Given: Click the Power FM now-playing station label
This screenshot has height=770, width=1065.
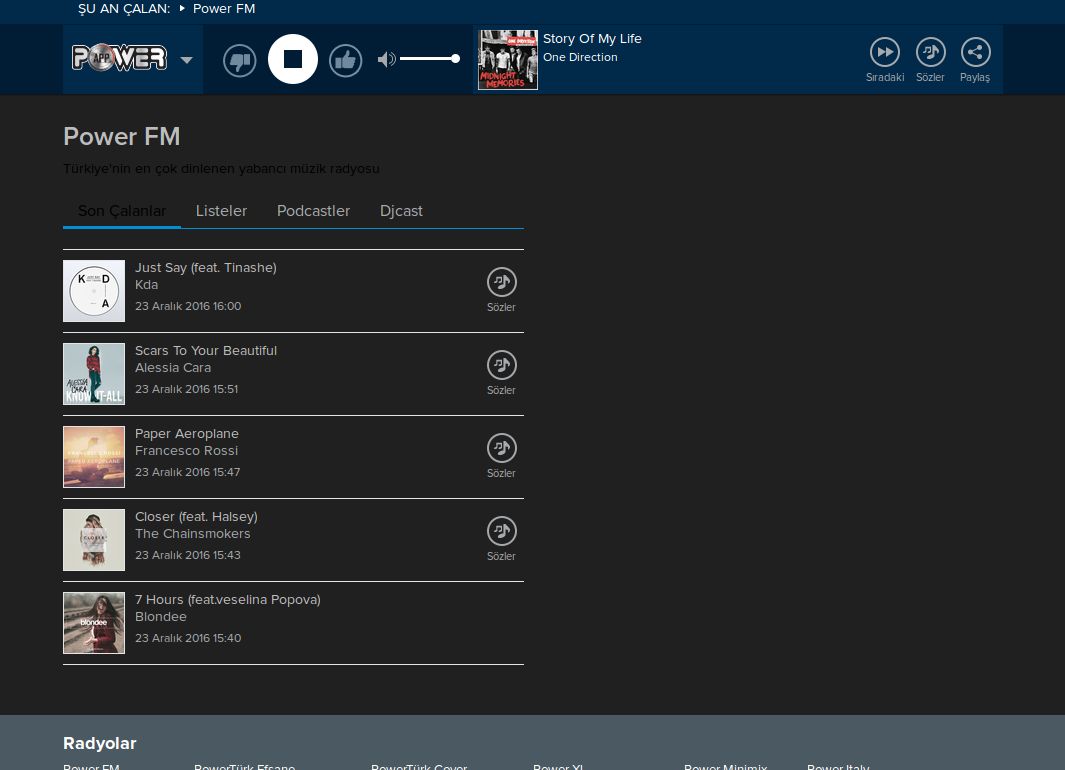Looking at the screenshot, I should [x=224, y=9].
